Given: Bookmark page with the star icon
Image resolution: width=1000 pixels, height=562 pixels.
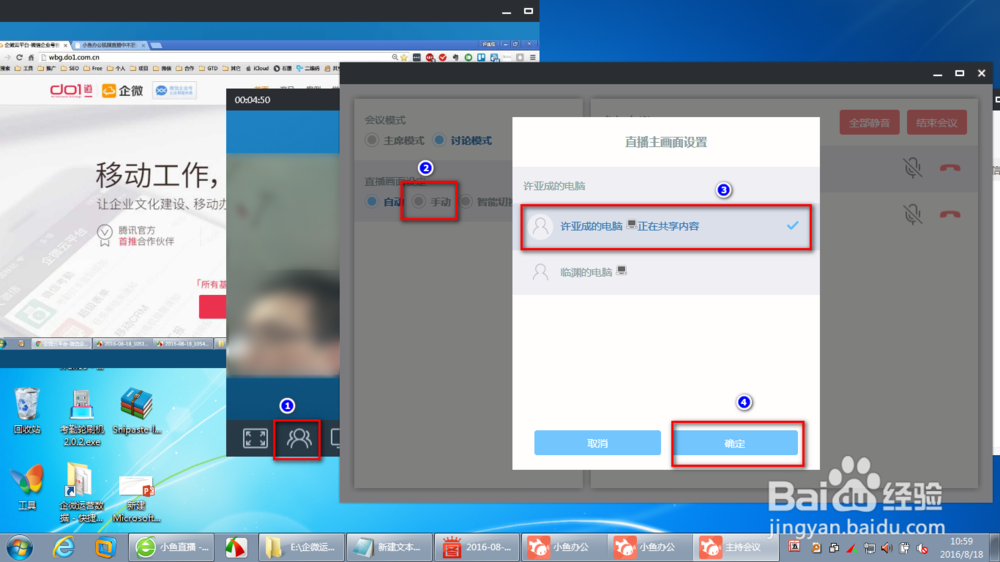Looking at the screenshot, I should [404, 57].
